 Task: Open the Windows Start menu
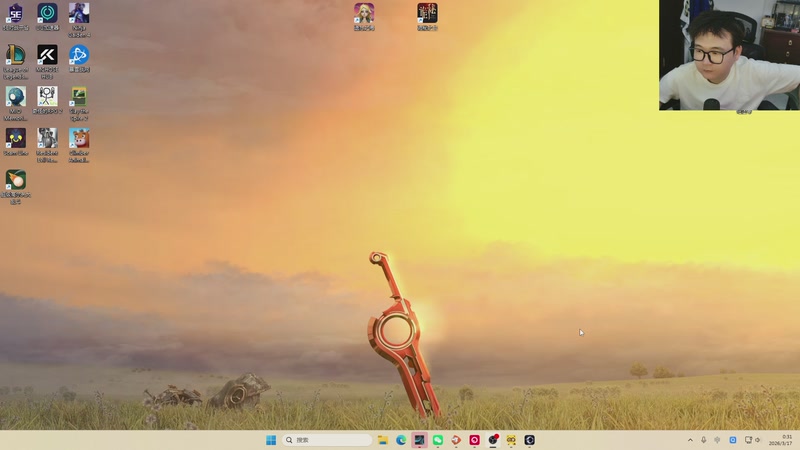click(x=271, y=440)
